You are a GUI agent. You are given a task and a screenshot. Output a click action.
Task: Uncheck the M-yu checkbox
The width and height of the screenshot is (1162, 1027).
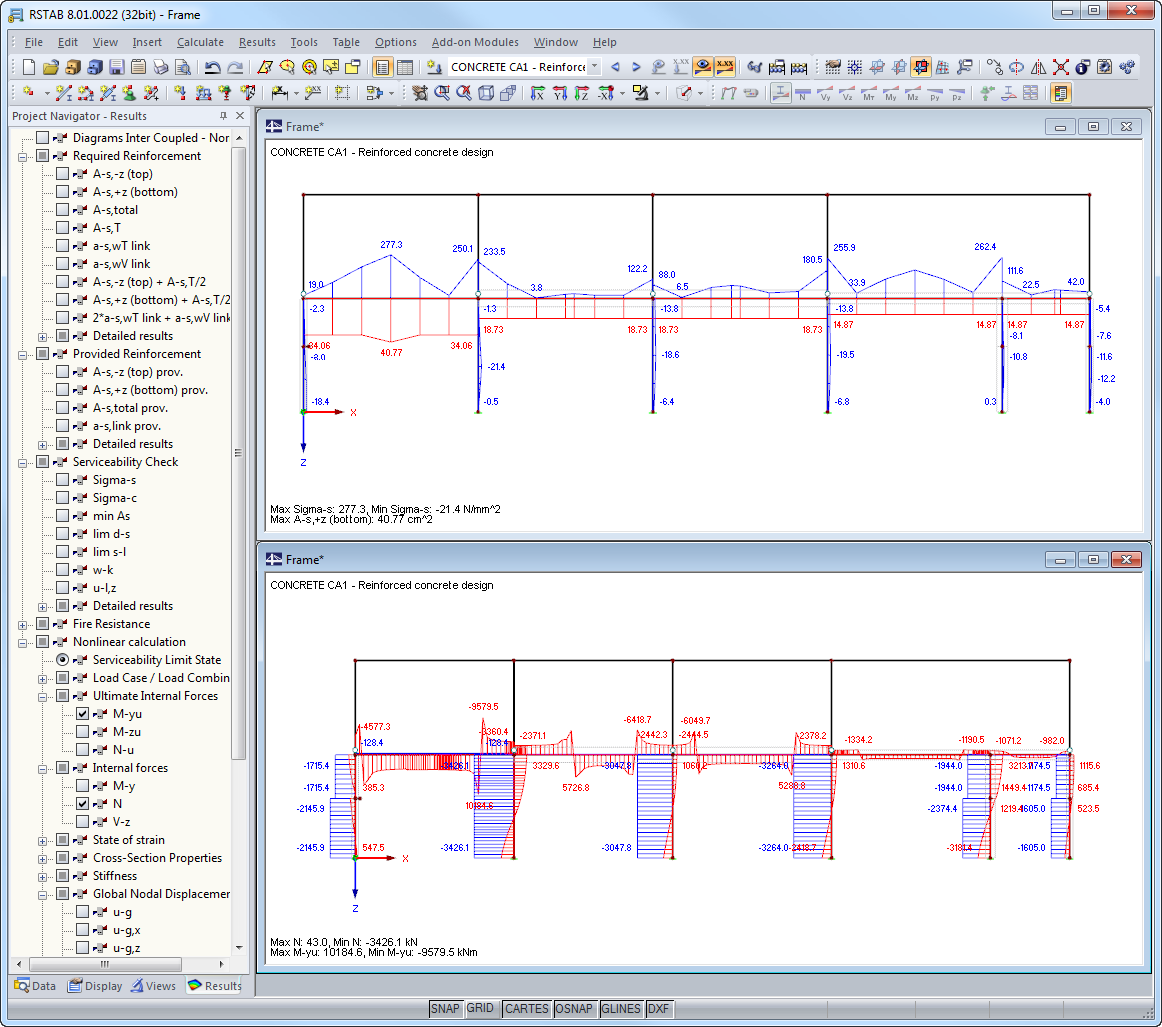83,714
